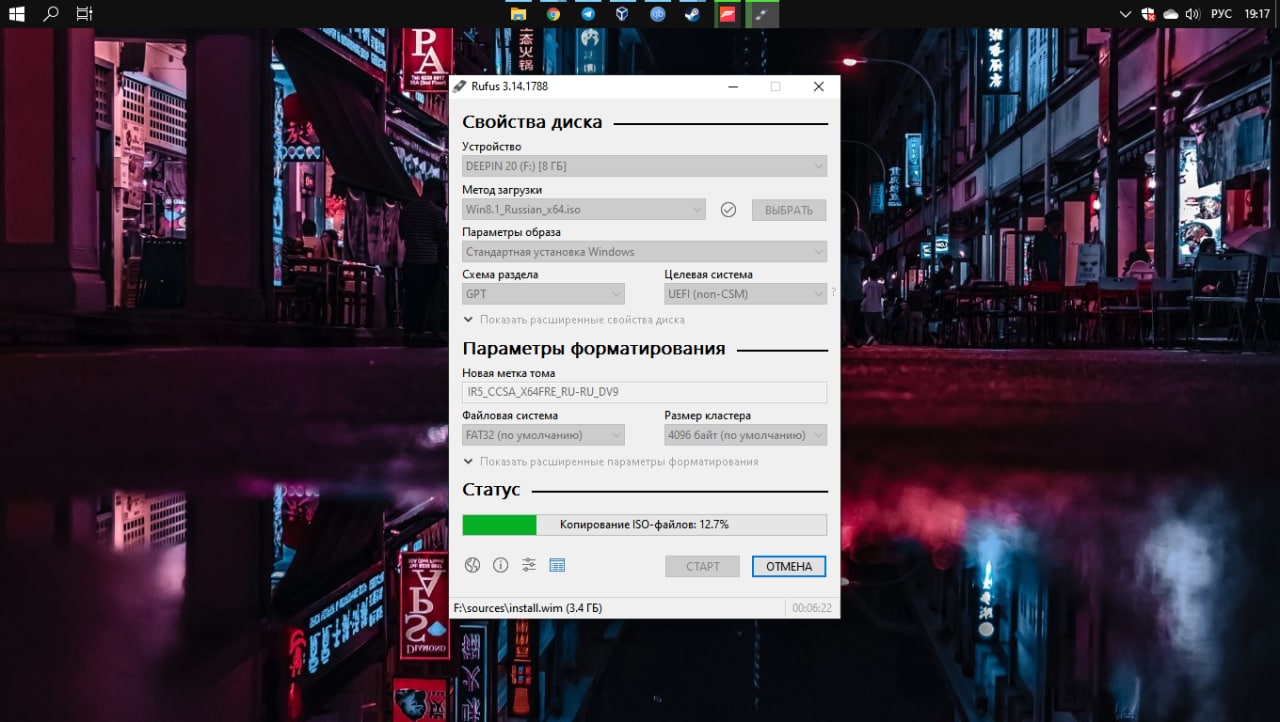Close the Rufus window
Viewport: 1280px width, 722px height.
tap(819, 87)
